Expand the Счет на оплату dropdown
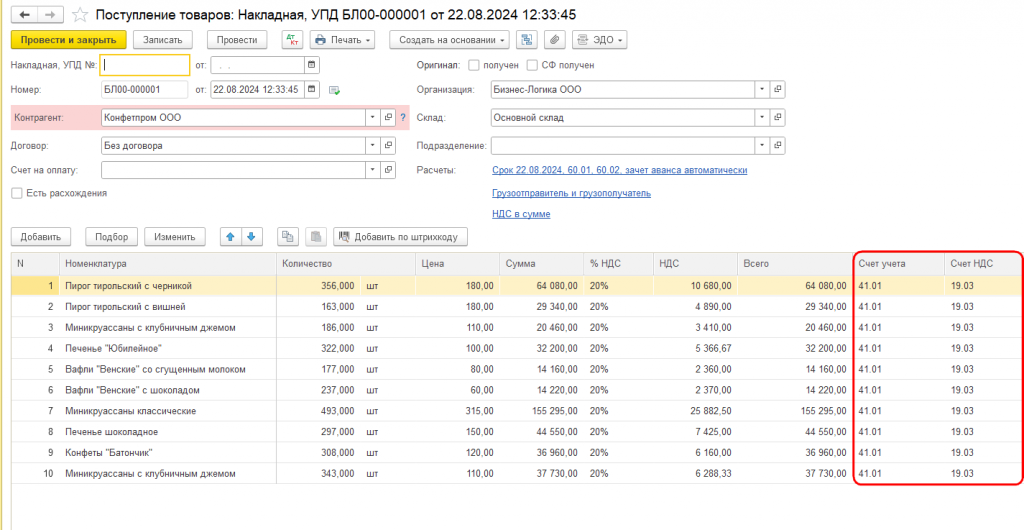Viewport: 1024px width, 530px height. tap(372, 170)
